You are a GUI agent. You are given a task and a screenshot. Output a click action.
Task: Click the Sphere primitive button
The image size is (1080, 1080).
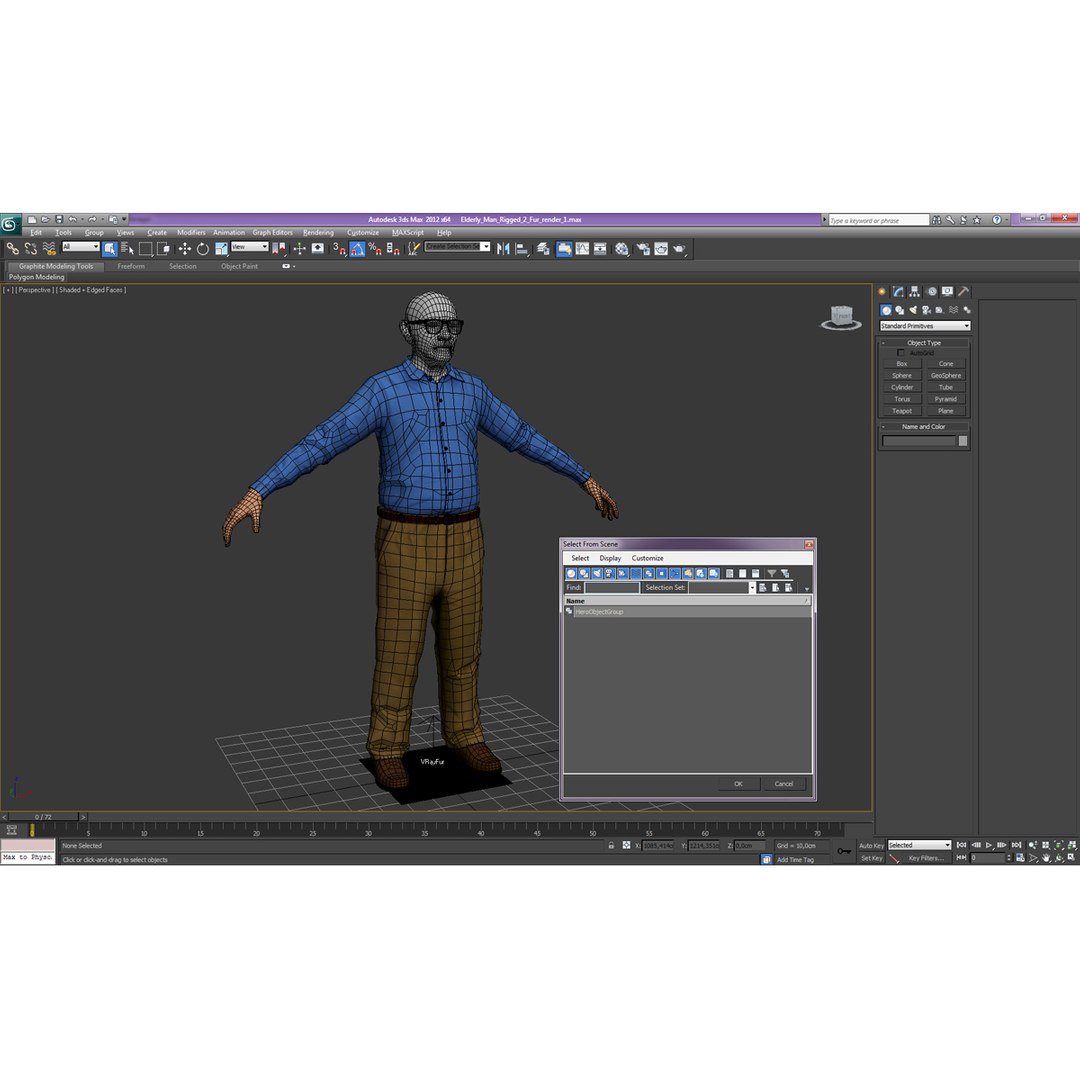pos(902,375)
